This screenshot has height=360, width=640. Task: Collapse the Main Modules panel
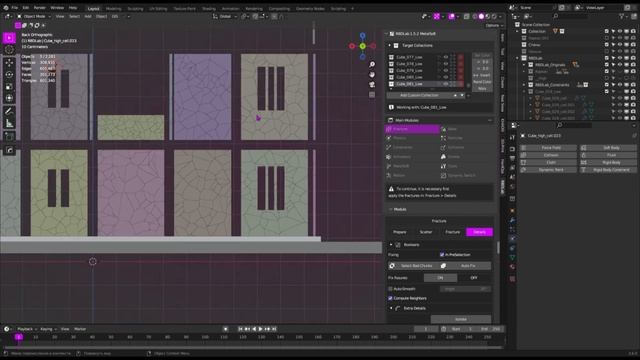tap(490, 120)
